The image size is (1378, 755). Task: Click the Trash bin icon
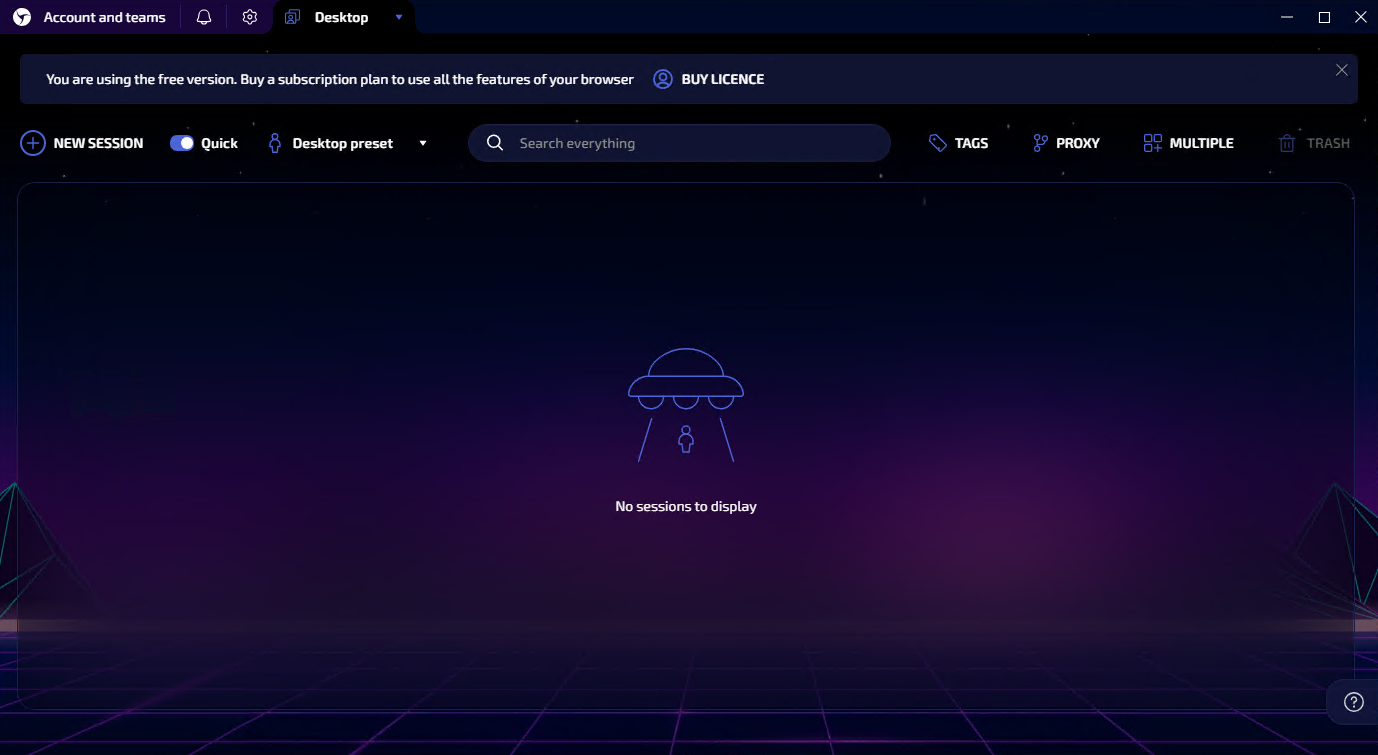tap(1287, 143)
